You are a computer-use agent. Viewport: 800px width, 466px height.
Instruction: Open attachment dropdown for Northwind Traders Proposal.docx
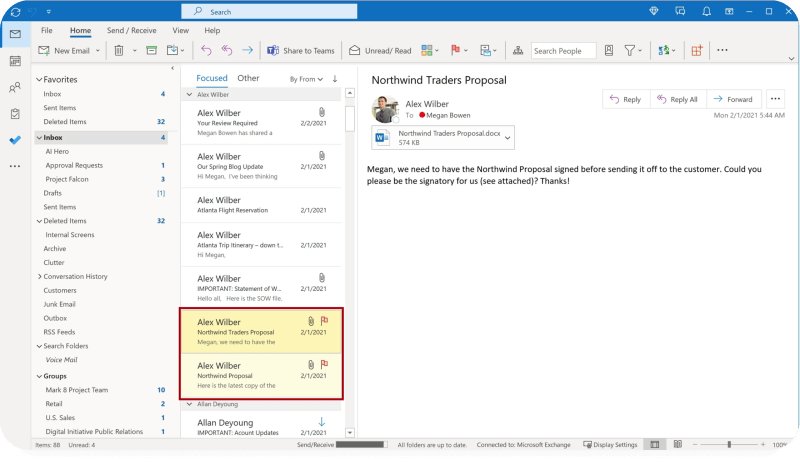508,138
